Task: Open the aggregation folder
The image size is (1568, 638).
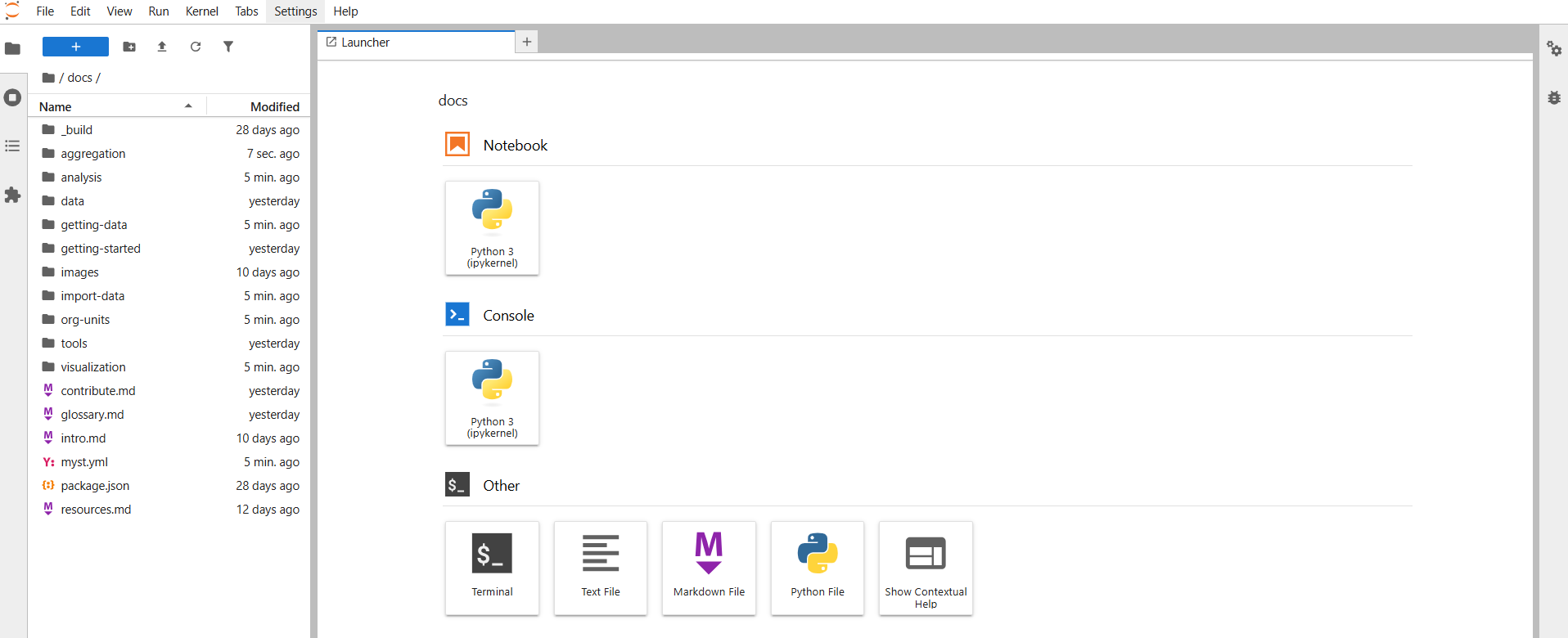Action: click(92, 154)
